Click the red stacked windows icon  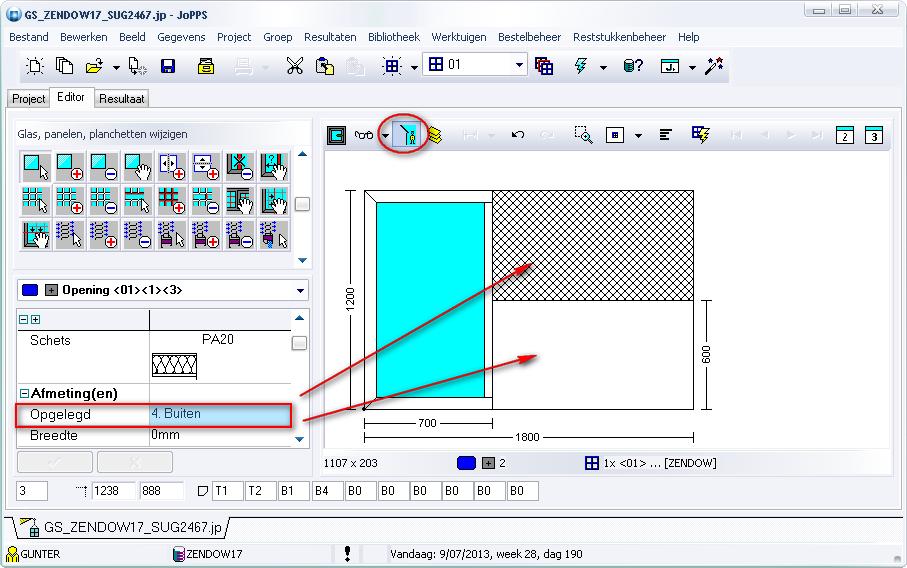[544, 66]
